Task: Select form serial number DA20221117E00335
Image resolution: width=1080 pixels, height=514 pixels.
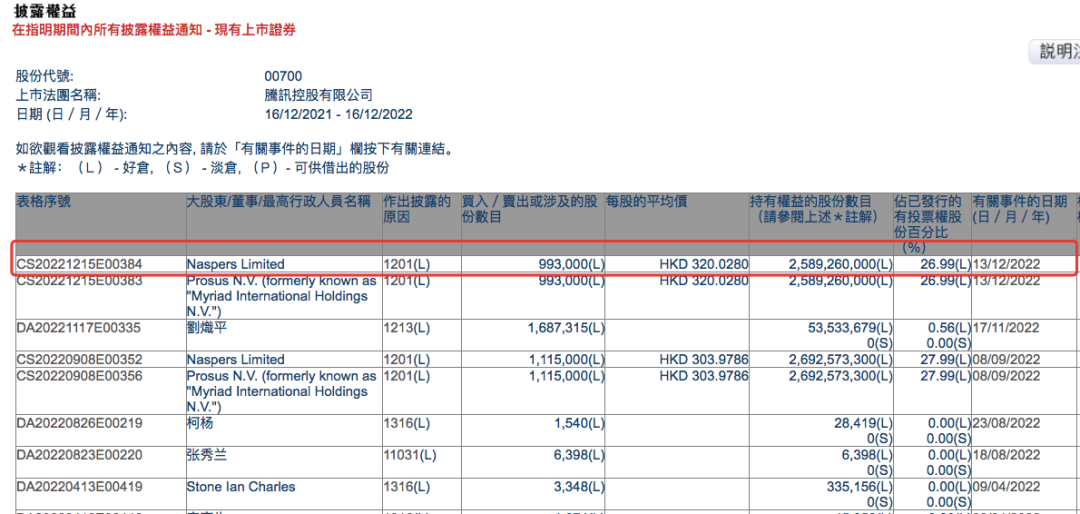Action: point(79,329)
